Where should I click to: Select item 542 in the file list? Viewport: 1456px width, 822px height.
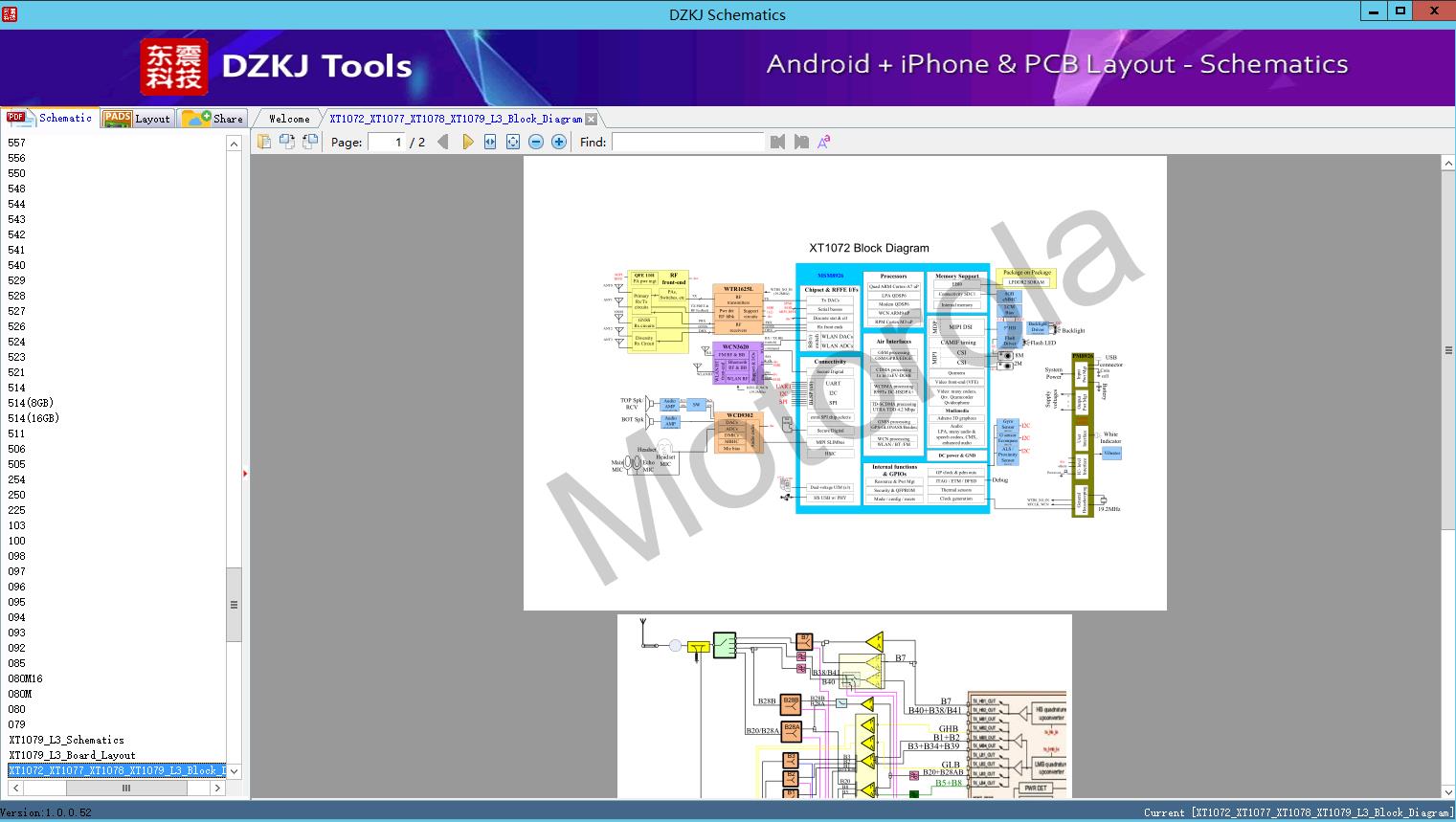click(17, 234)
